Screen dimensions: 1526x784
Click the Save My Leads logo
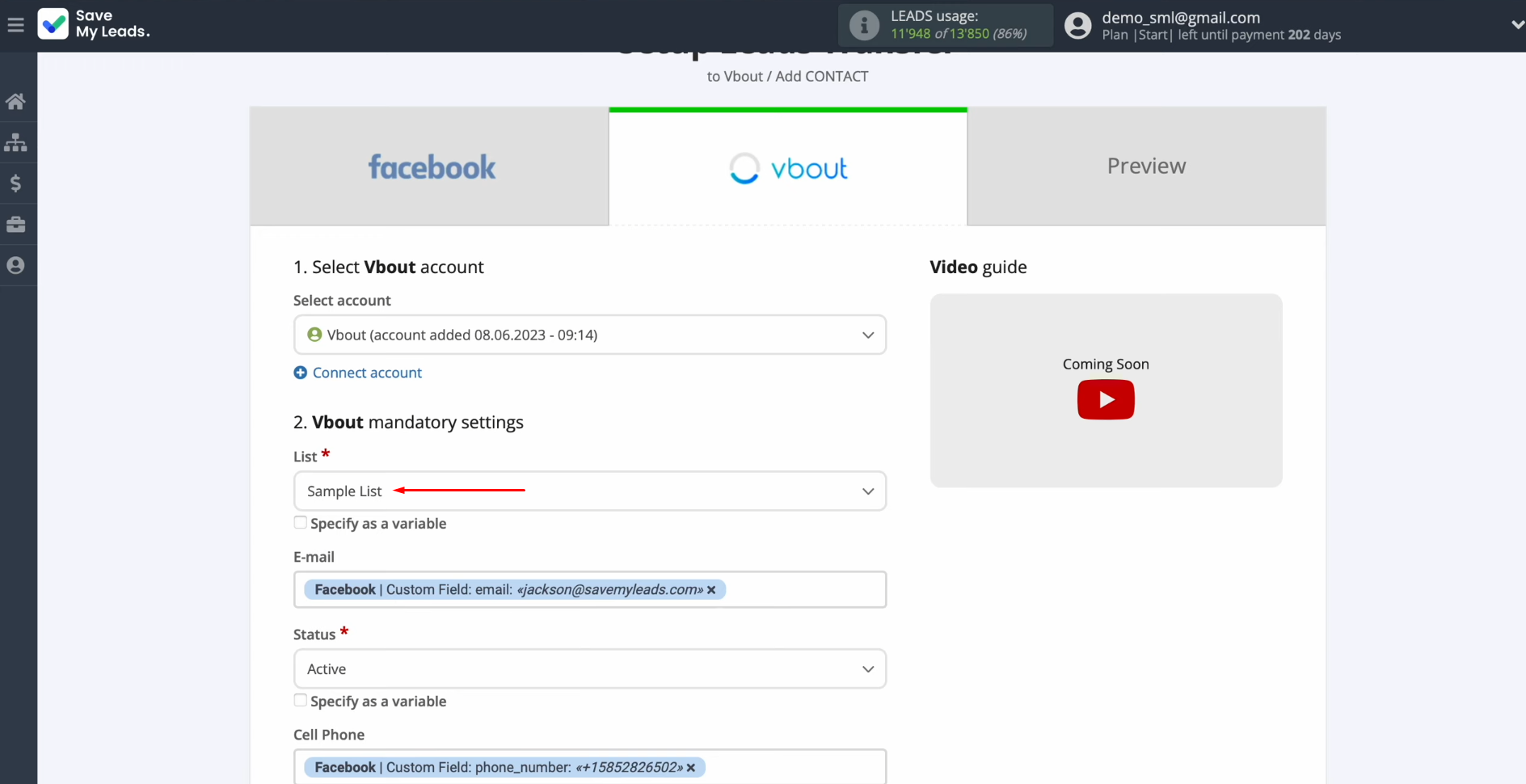pyautogui.click(x=94, y=24)
